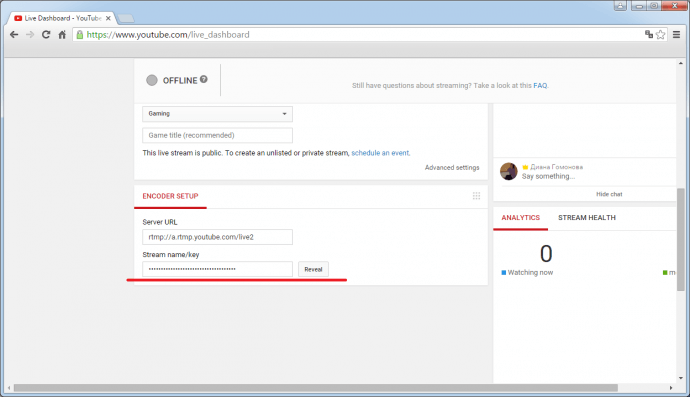Click the Stream name/key field

(x=217, y=269)
